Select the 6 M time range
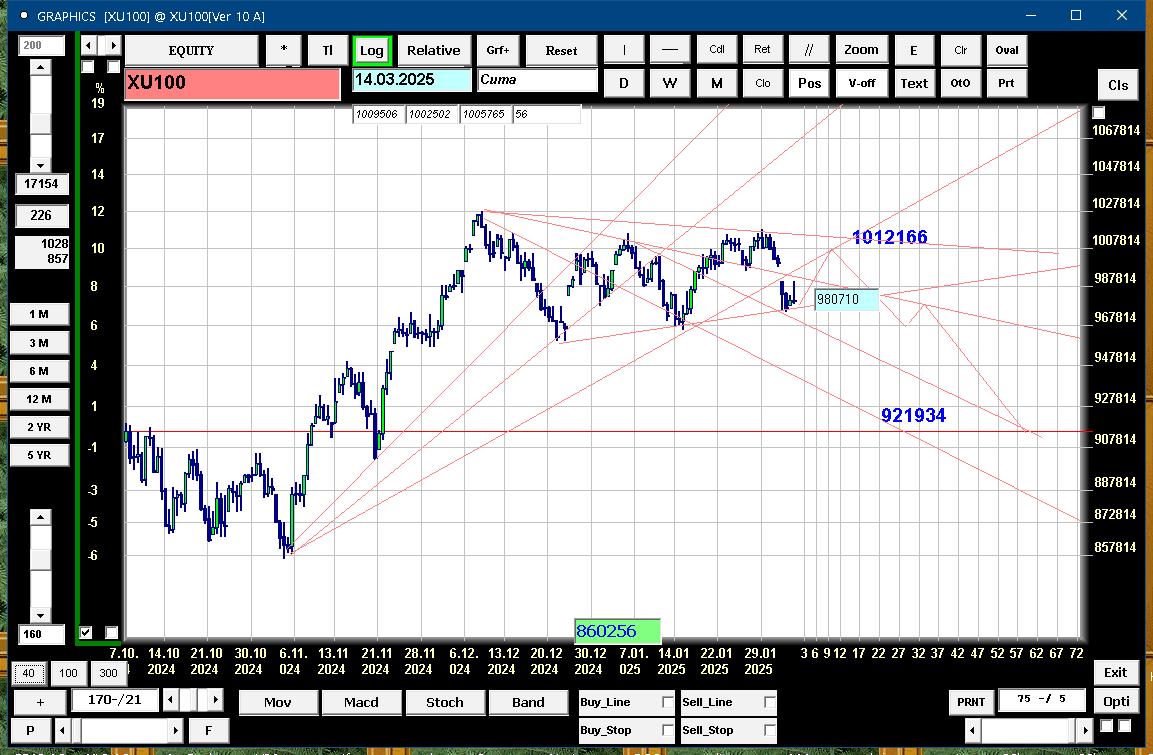The height and width of the screenshot is (755, 1153). point(39,371)
